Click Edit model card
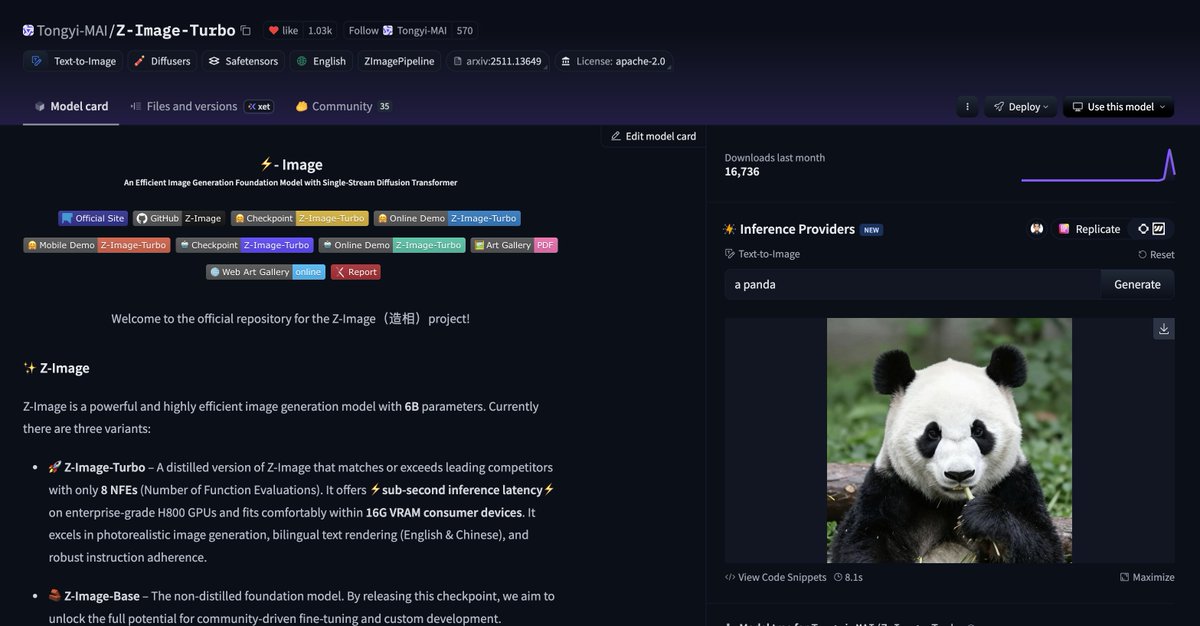1200x626 pixels. (652, 136)
